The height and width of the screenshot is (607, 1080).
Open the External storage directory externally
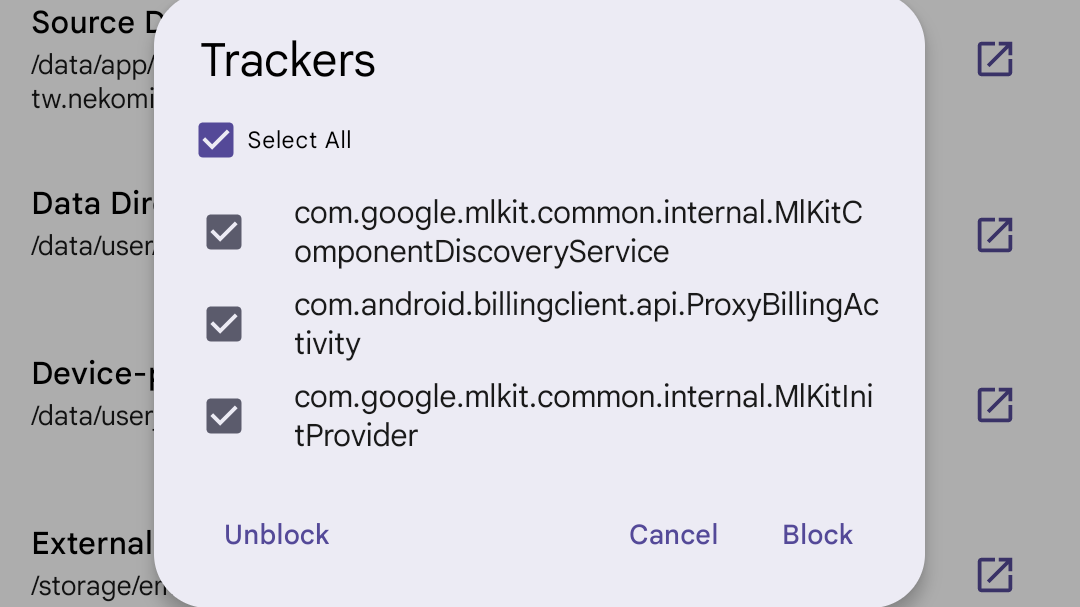click(x=994, y=575)
